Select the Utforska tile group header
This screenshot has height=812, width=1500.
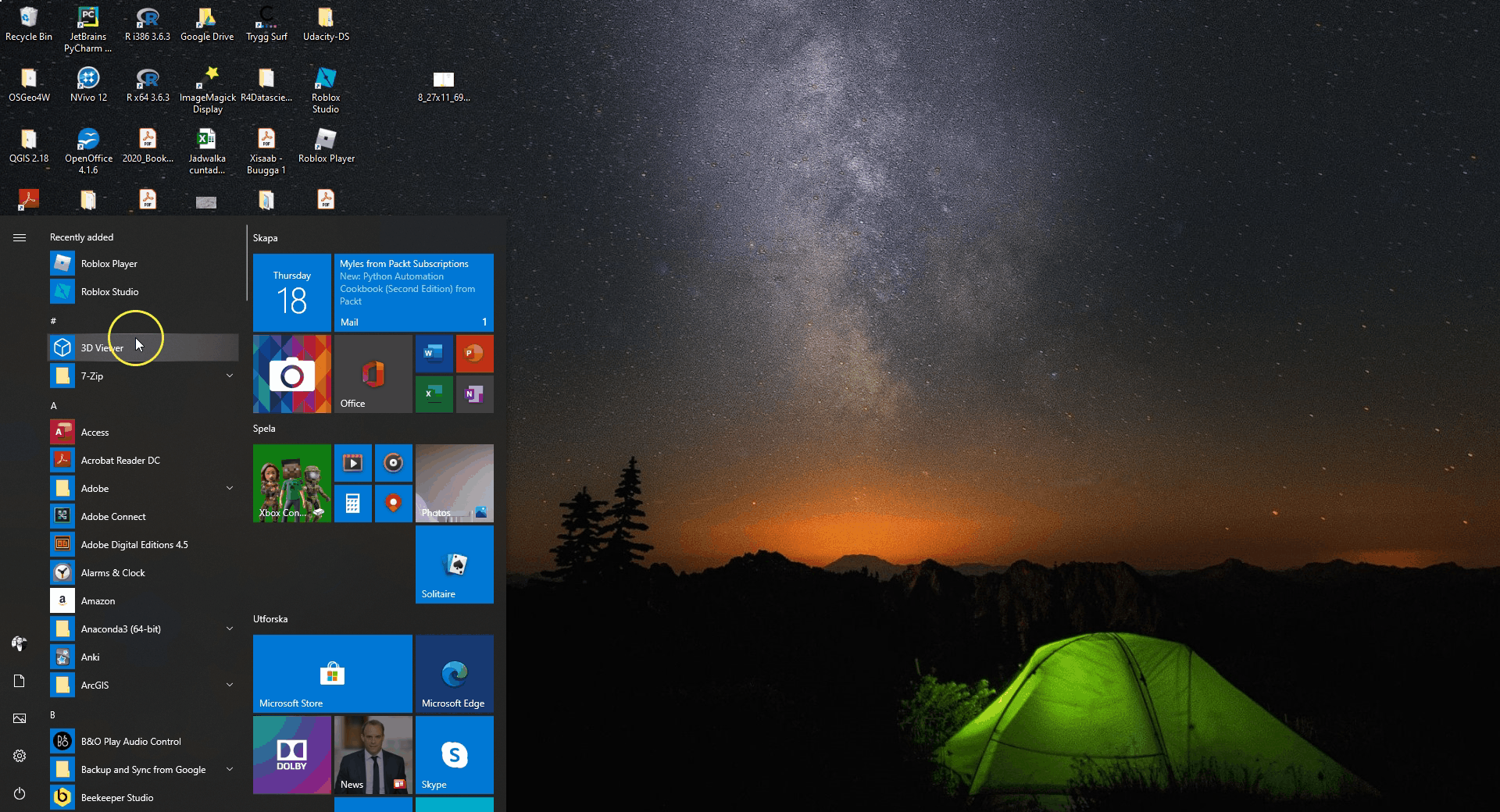click(x=270, y=619)
